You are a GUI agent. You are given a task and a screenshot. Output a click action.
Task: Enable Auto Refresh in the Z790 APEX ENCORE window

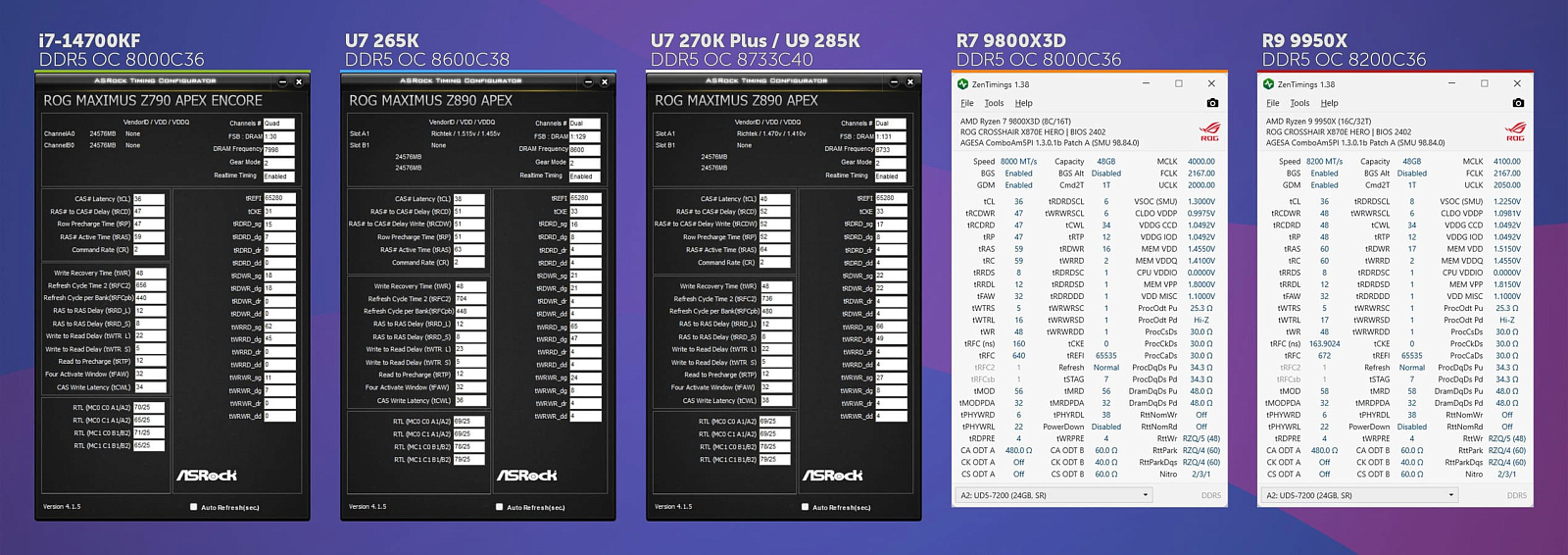(194, 507)
